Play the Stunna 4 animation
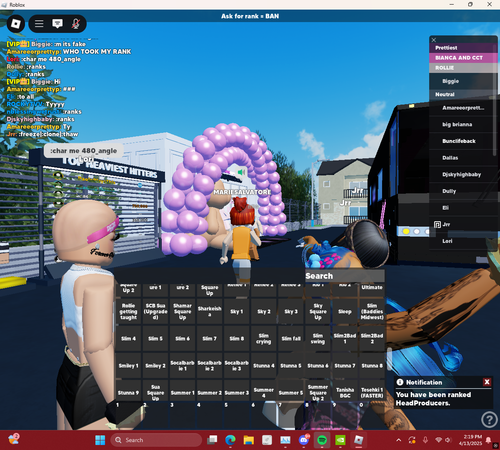This screenshot has width=500, height=450. coord(264,366)
